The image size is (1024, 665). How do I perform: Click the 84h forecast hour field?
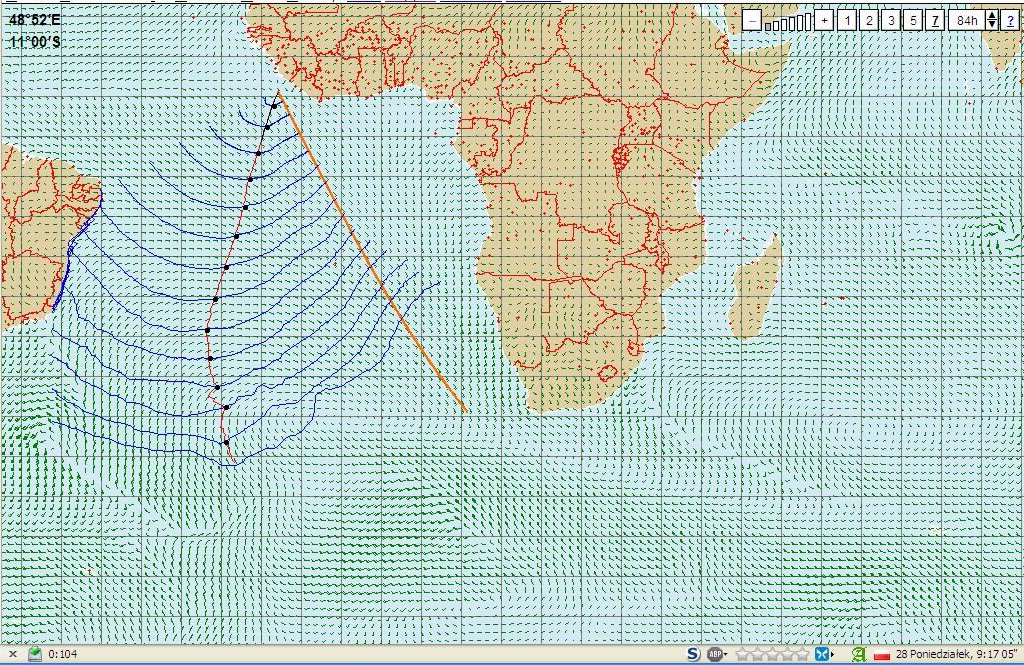click(x=965, y=20)
